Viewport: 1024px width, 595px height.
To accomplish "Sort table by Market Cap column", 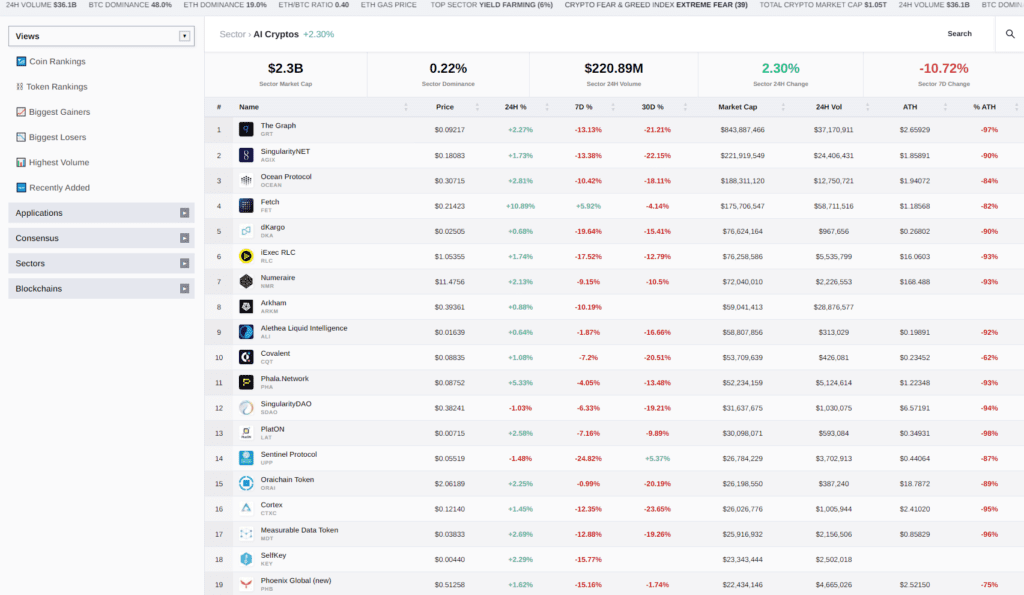I will pyautogui.click(x=738, y=107).
